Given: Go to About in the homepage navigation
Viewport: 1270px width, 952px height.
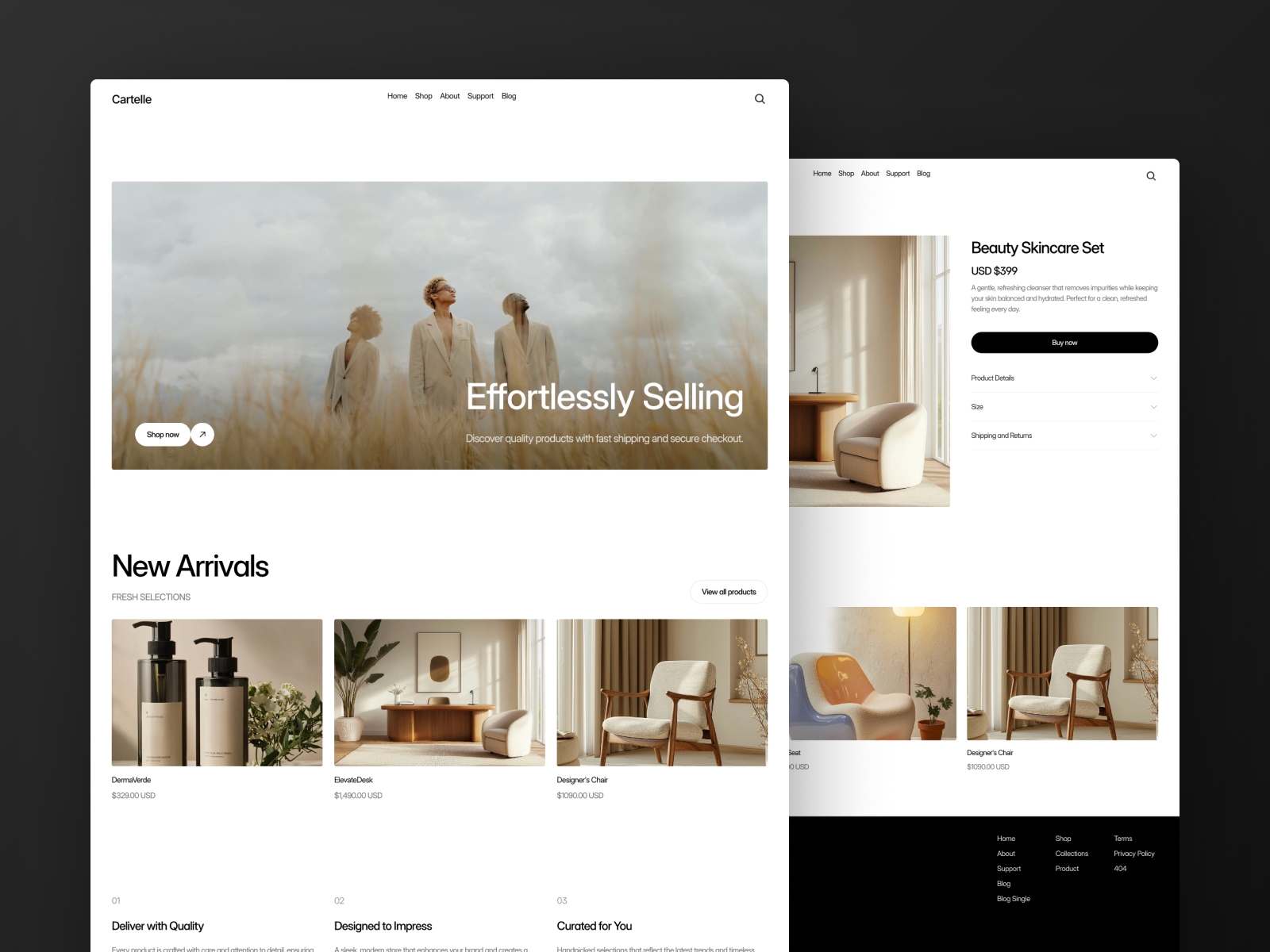Looking at the screenshot, I should click(449, 96).
